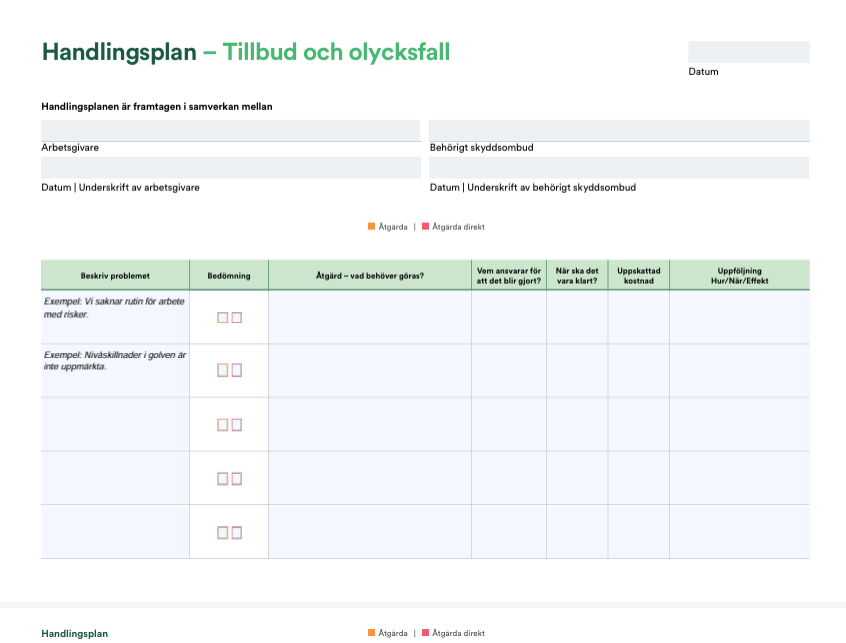Image resolution: width=846 pixels, height=643 pixels.
Task: Select first row 'När ska det vara klart' cell
Action: 577,317
